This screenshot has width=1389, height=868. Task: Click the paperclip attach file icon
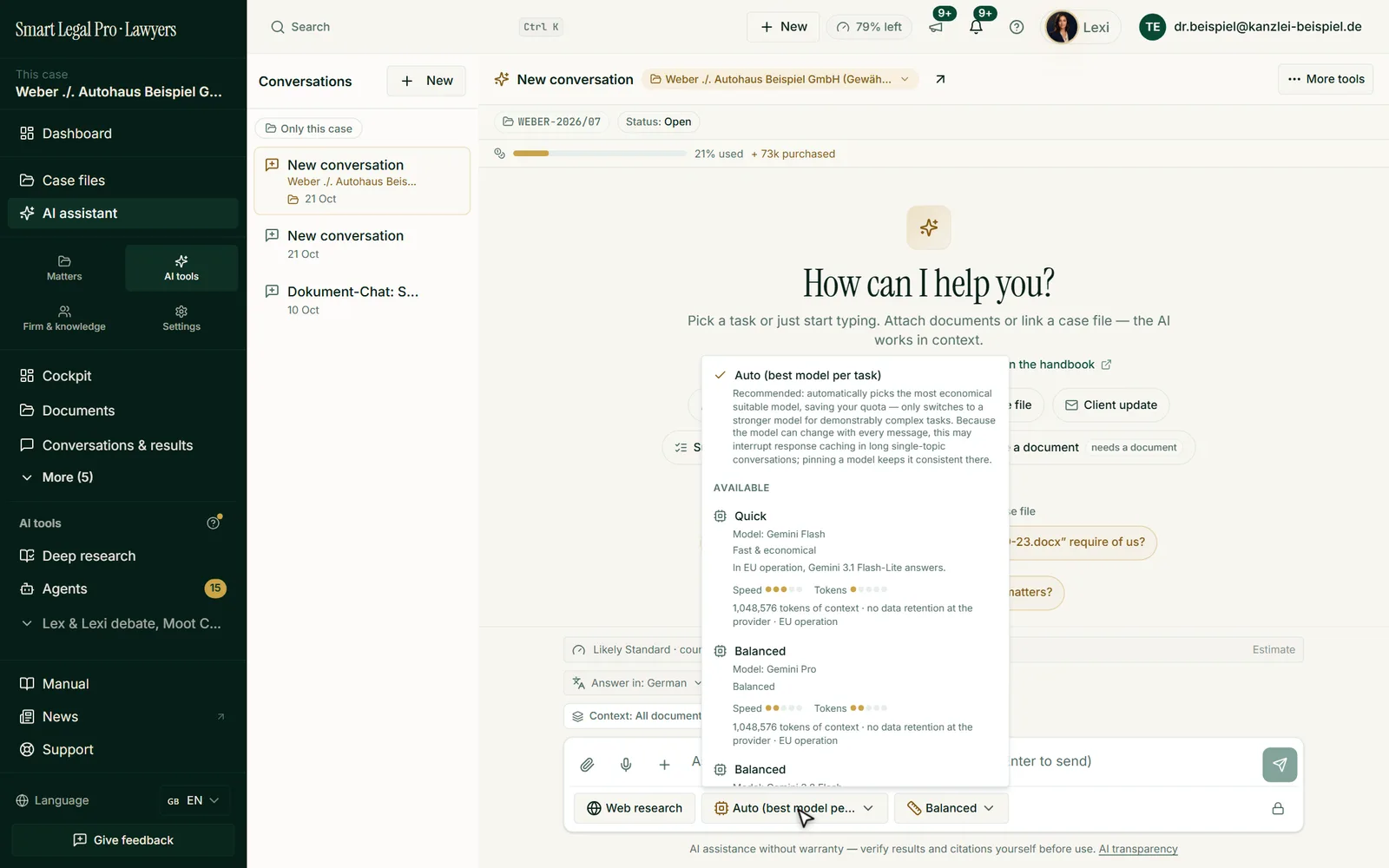pyautogui.click(x=587, y=765)
